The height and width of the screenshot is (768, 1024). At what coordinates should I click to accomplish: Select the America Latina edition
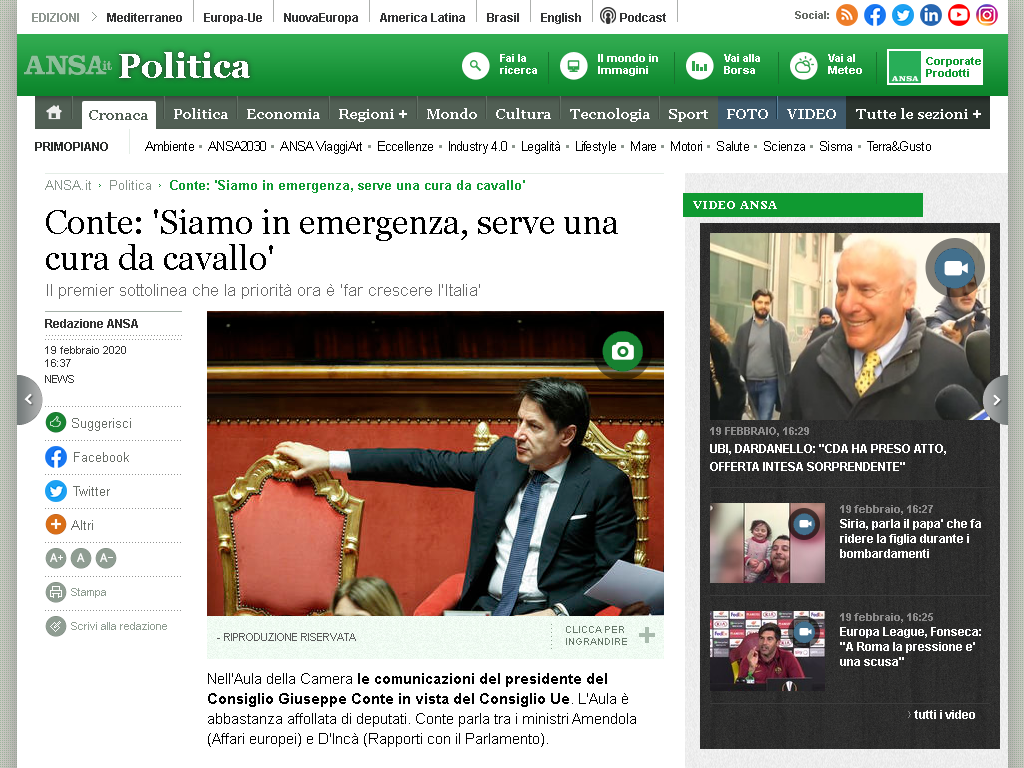(x=423, y=18)
